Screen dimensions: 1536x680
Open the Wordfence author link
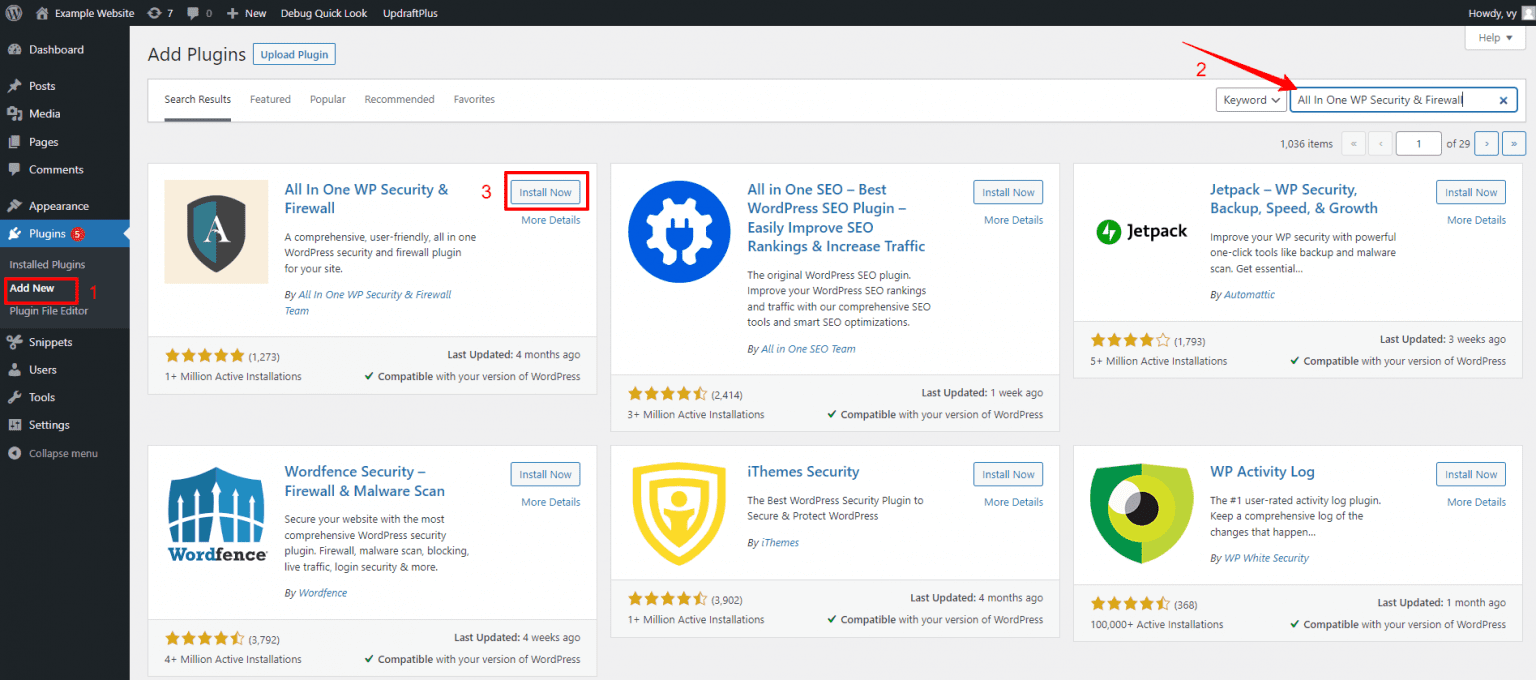323,593
